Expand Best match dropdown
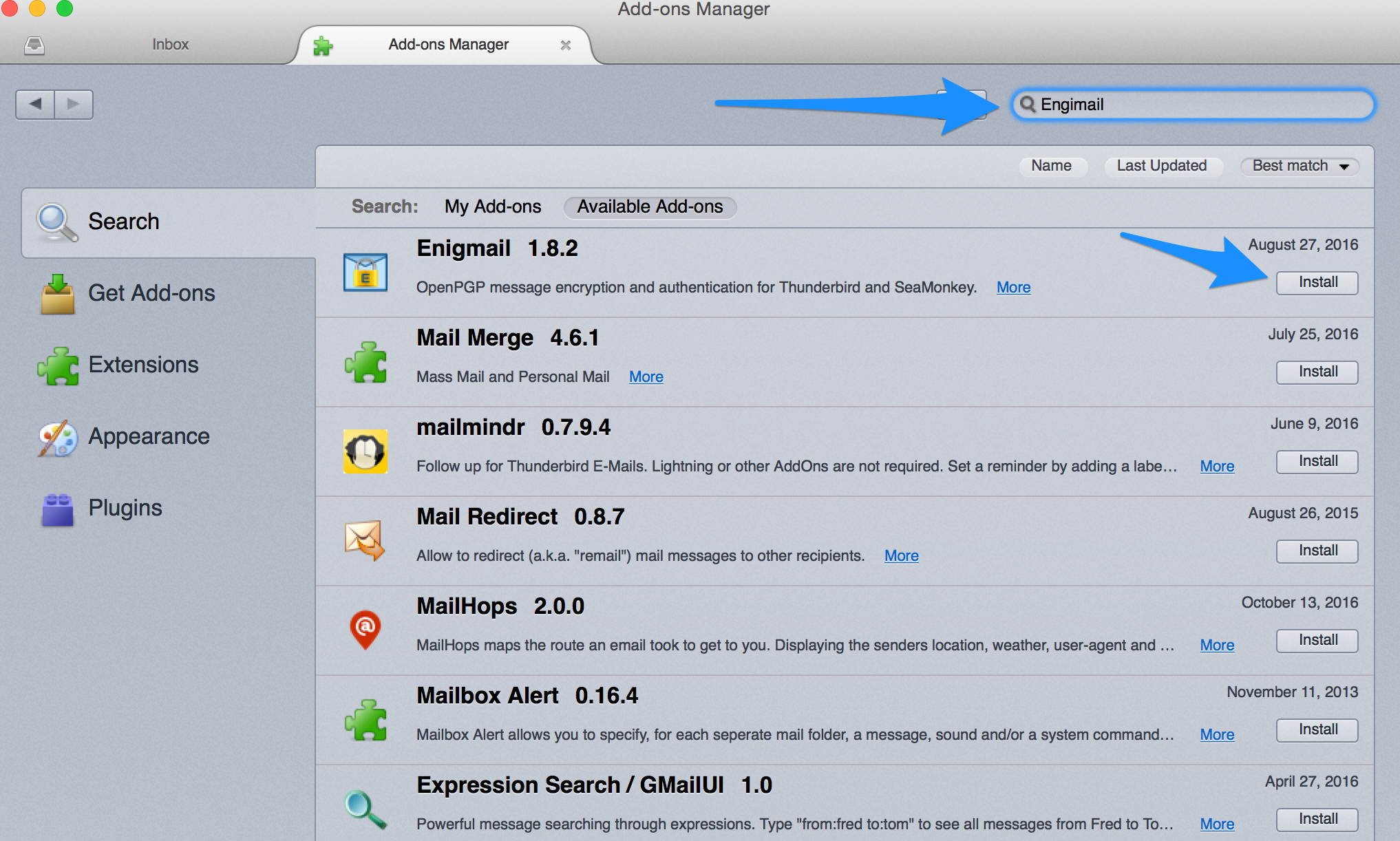Screen dimensions: 1400x841 click(1300, 165)
